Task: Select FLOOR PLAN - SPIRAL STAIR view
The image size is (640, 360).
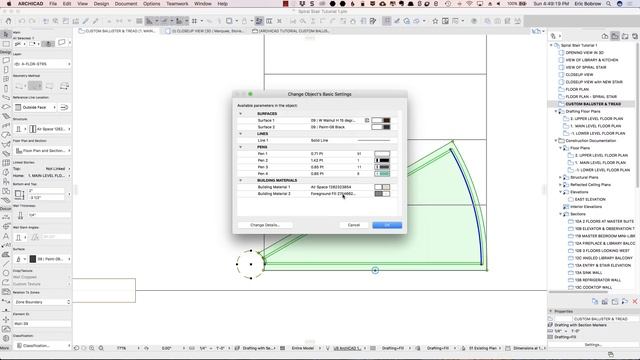Action: click(591, 97)
